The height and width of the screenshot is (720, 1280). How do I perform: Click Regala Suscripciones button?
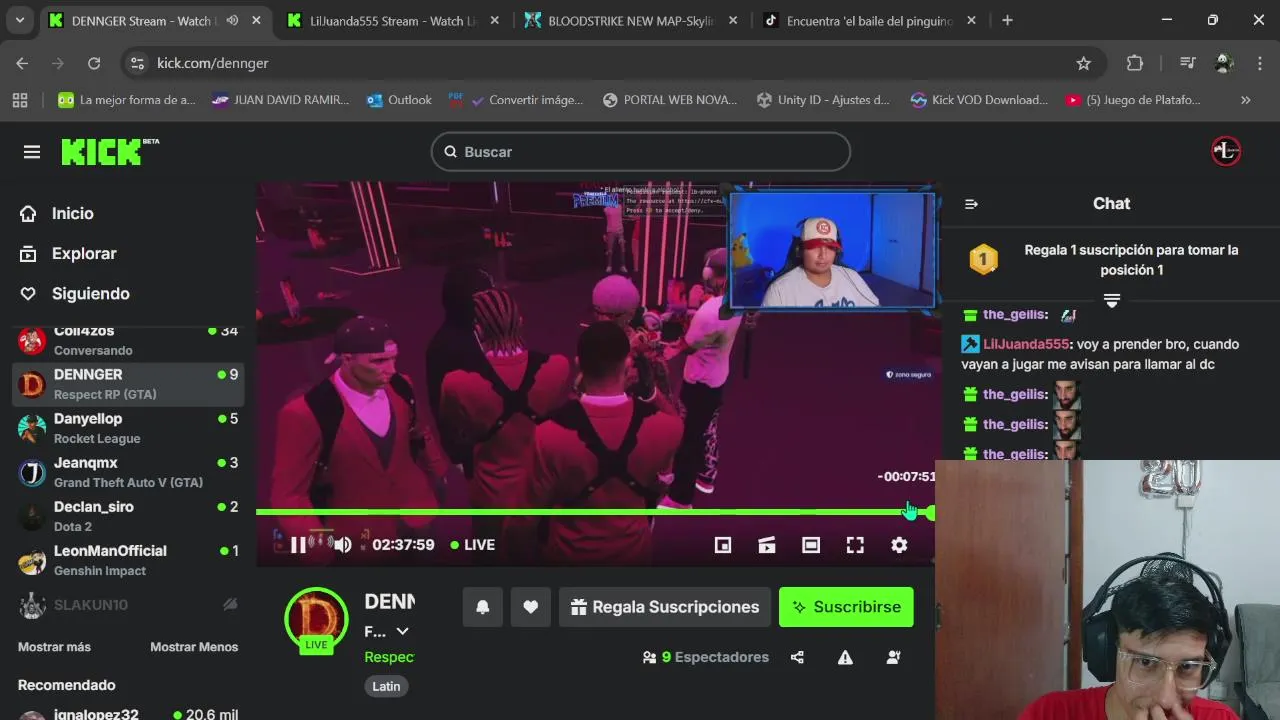(x=665, y=607)
